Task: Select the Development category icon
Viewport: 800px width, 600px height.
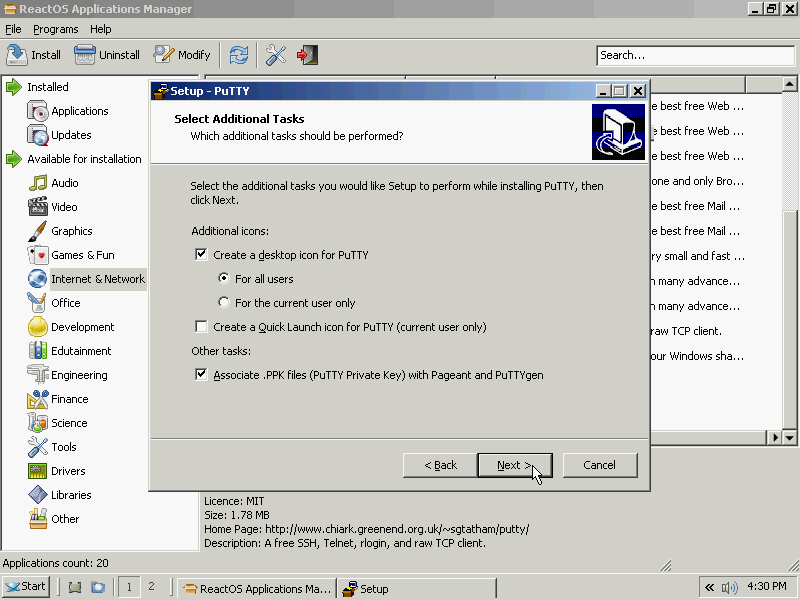Action: pyautogui.click(x=38, y=327)
